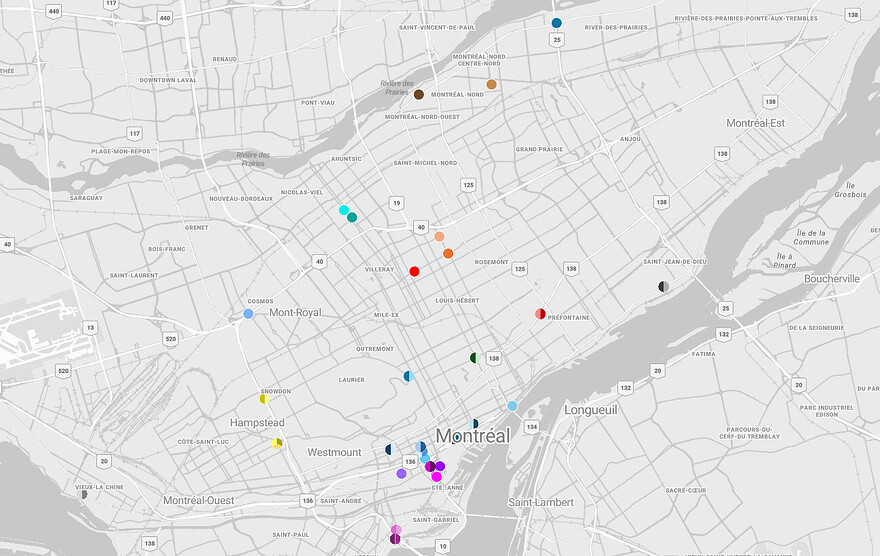This screenshot has height=556, width=880.
Task: Select the red-pink marker beside Préfontaine
Action: (540, 314)
